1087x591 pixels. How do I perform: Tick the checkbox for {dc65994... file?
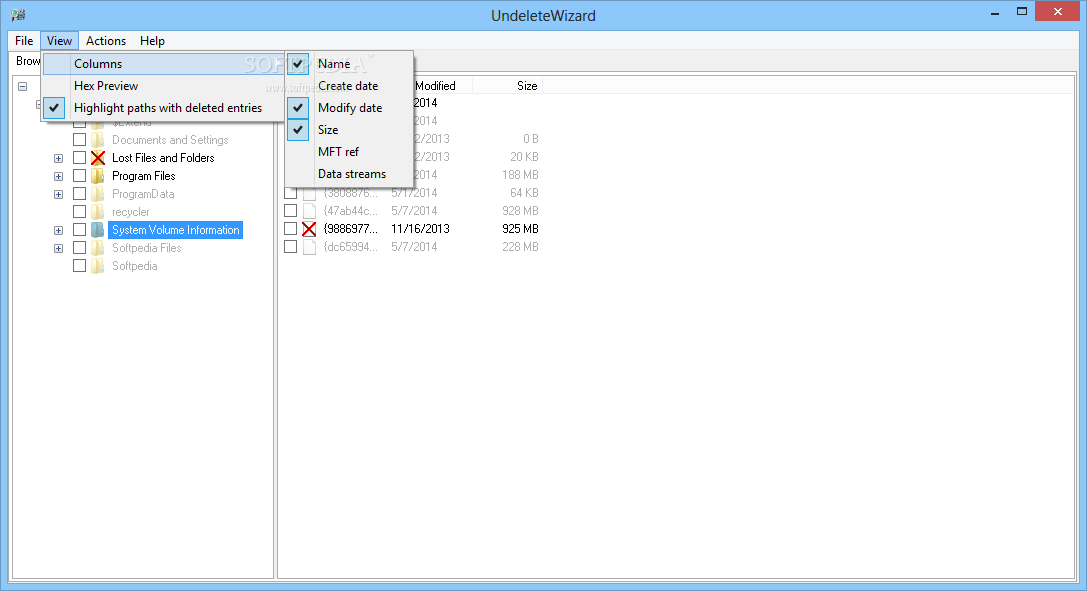(x=290, y=247)
